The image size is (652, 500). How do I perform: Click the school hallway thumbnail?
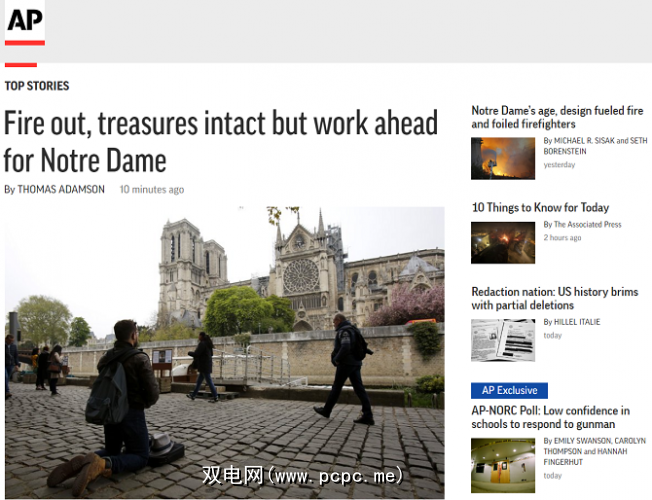click(503, 464)
